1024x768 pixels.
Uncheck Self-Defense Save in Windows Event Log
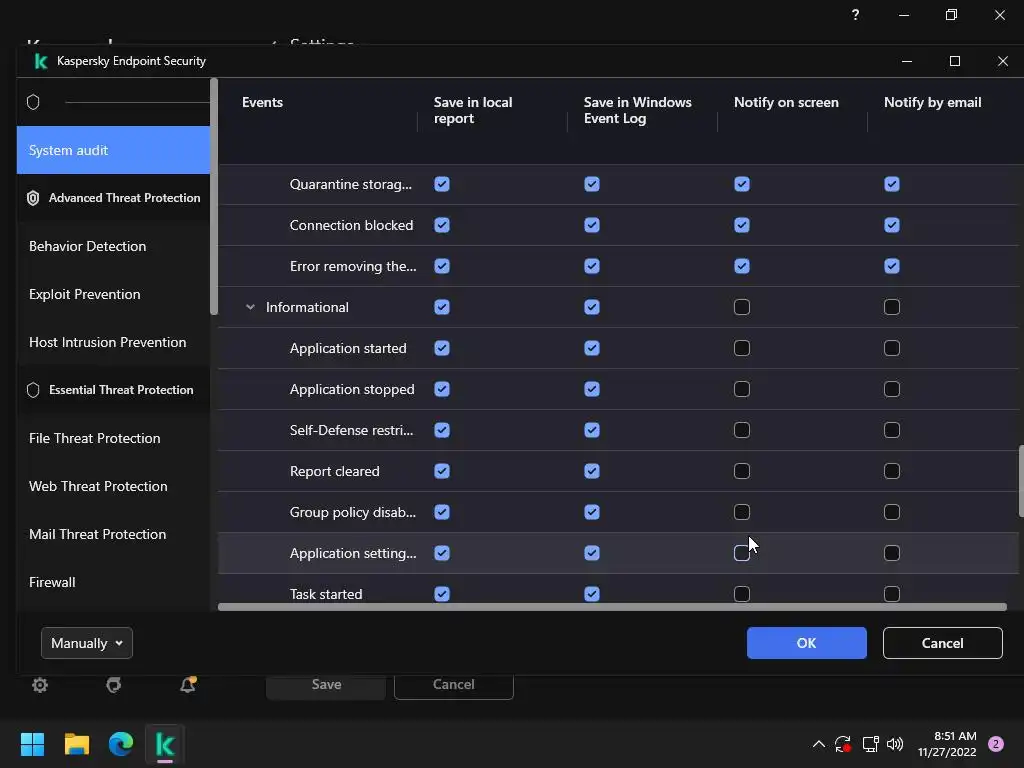(592, 430)
